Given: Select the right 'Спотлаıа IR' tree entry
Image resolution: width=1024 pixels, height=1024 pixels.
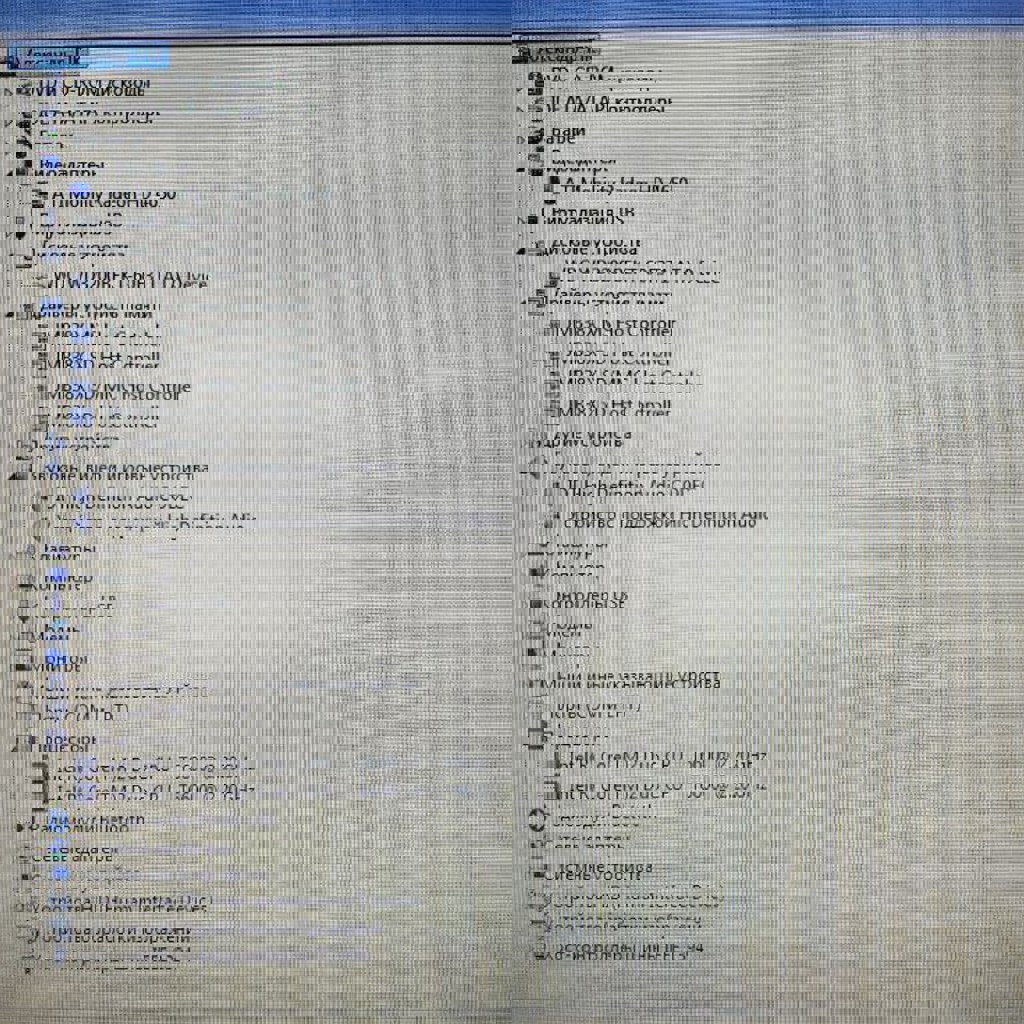Looking at the screenshot, I should (x=588, y=213).
